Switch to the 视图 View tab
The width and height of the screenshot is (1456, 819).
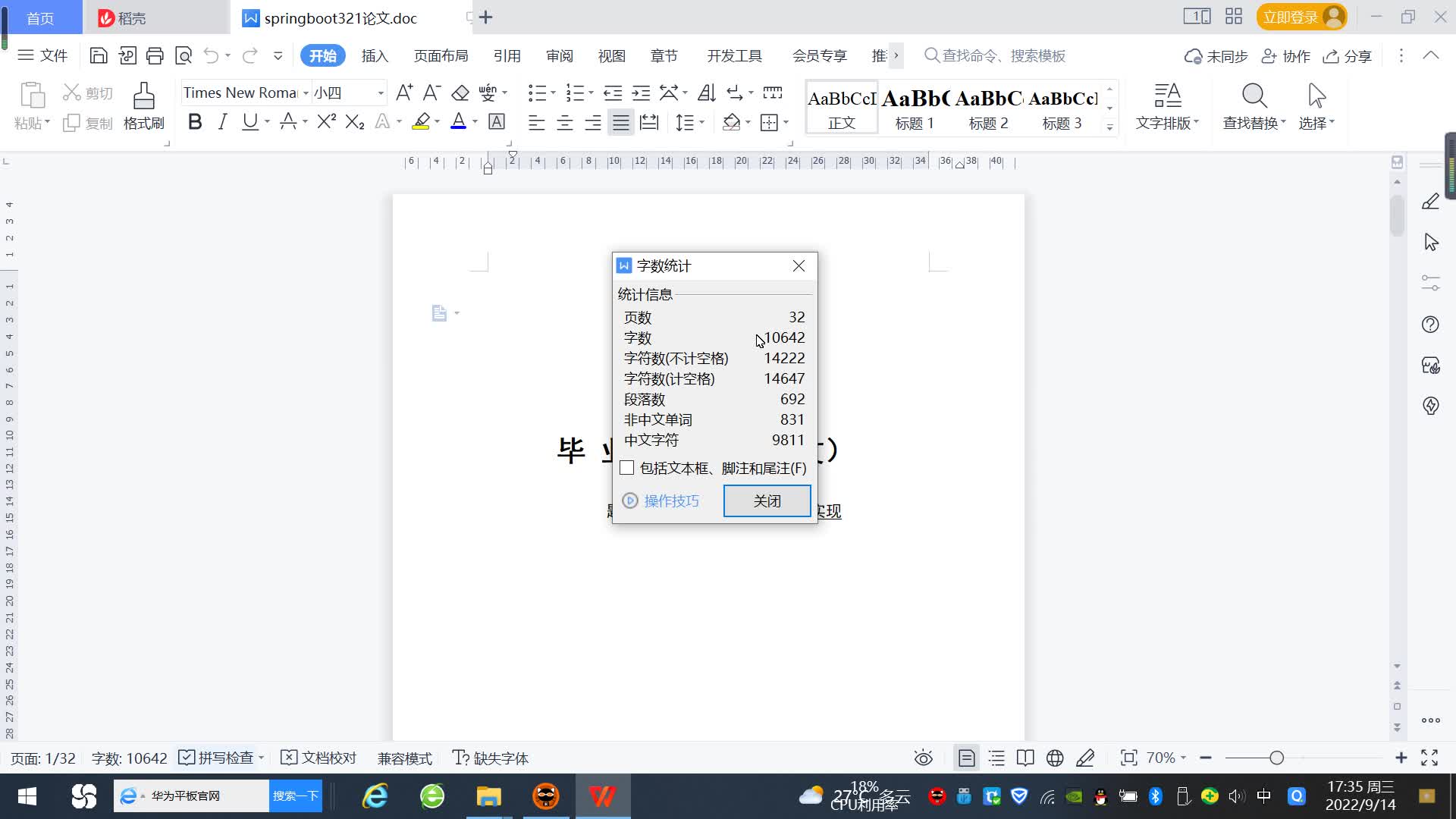[x=612, y=55]
